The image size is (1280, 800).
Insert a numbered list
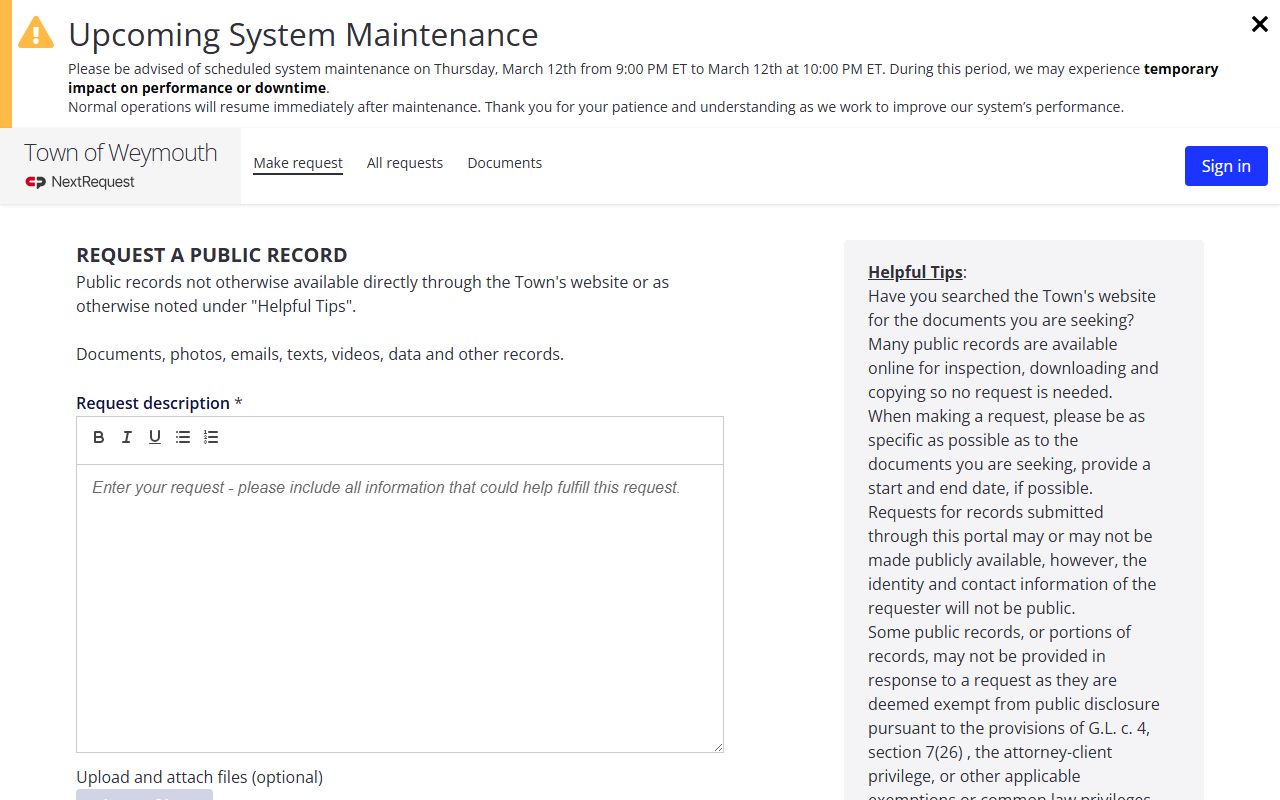point(211,437)
